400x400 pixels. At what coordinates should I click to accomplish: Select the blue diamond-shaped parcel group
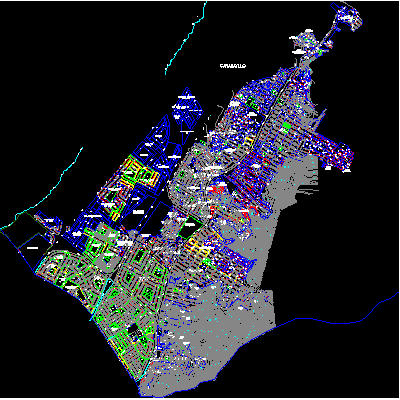click(x=188, y=110)
